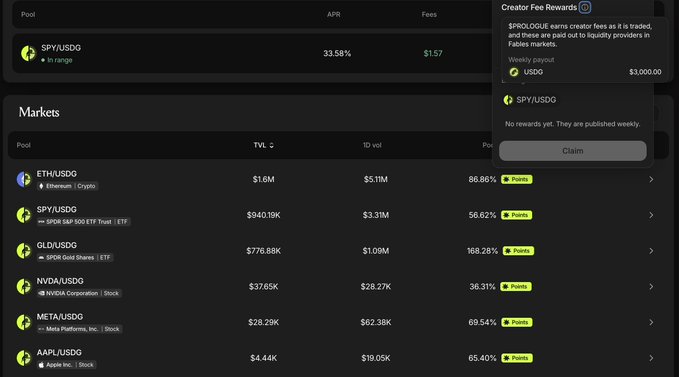The image size is (679, 377).
Task: Click the $3,000.00 weekly payout amount
Action: pyautogui.click(x=645, y=72)
